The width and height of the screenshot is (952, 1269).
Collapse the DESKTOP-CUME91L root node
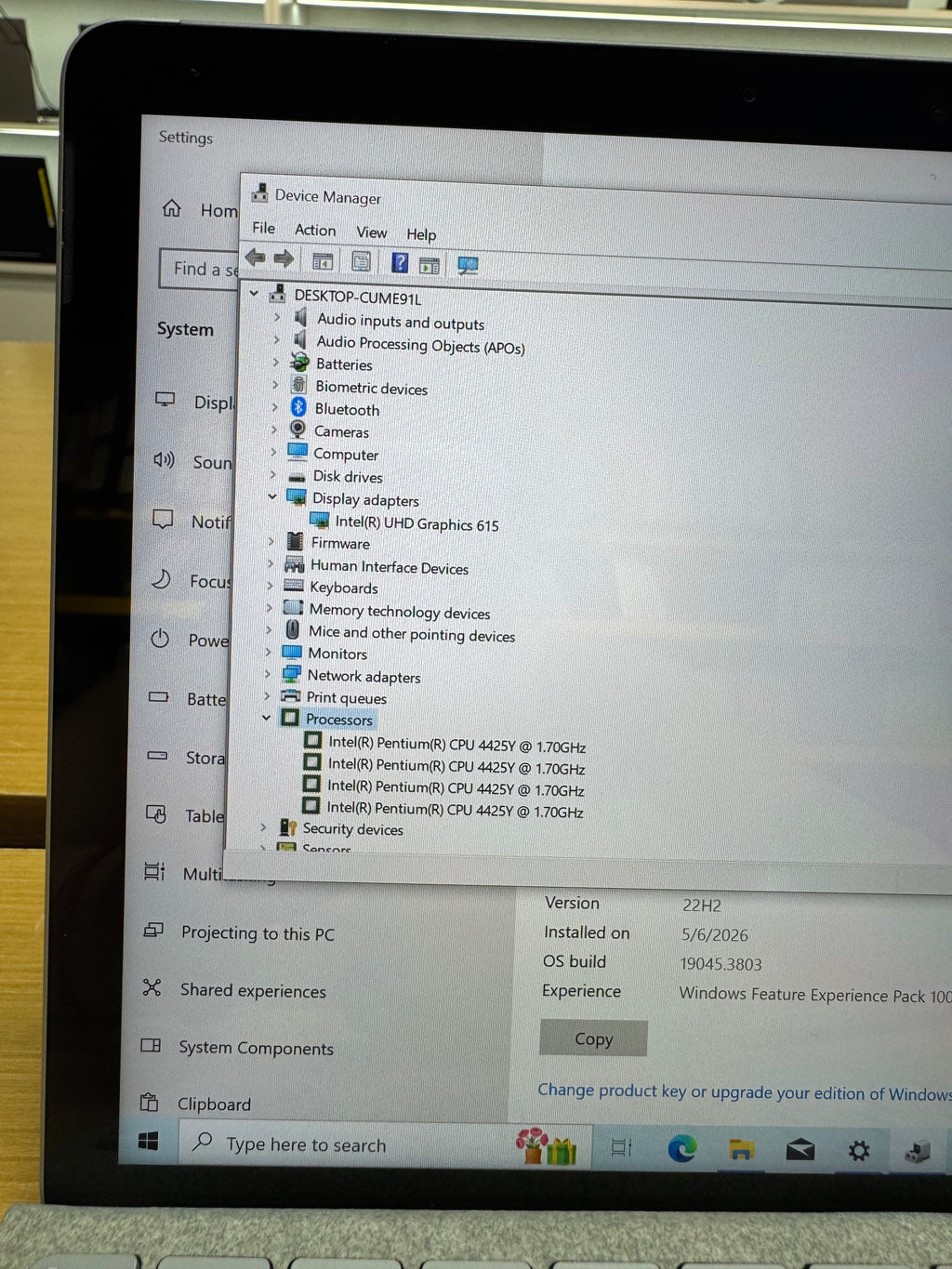254,294
